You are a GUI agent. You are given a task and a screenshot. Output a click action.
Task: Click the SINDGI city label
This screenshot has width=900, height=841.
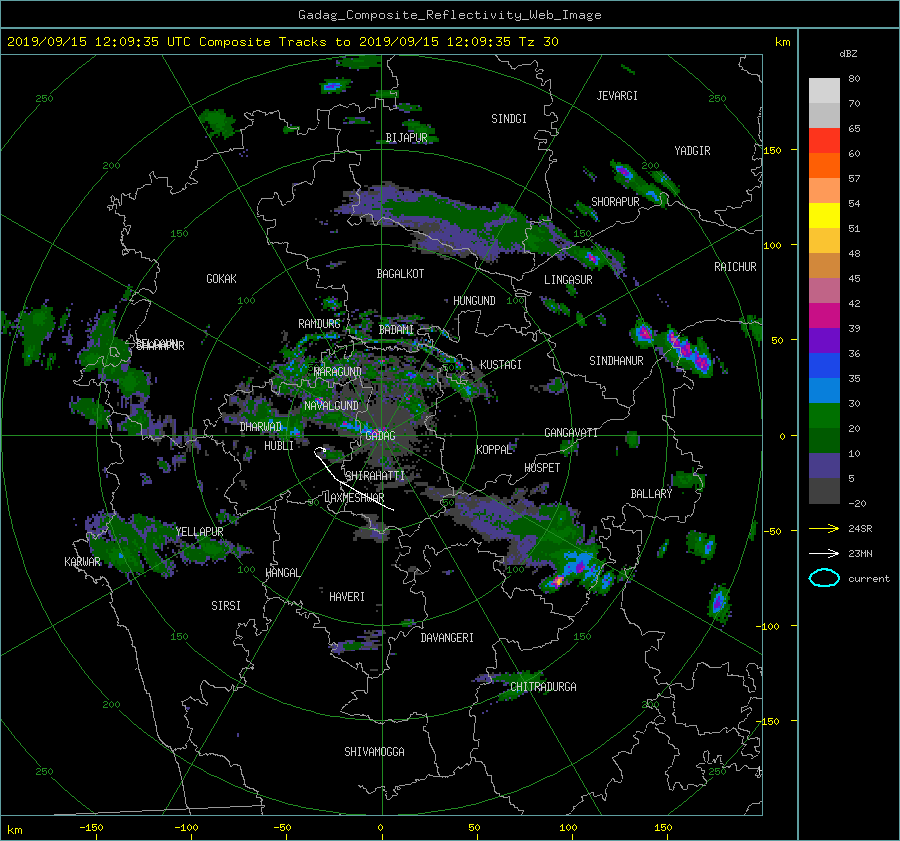click(509, 119)
